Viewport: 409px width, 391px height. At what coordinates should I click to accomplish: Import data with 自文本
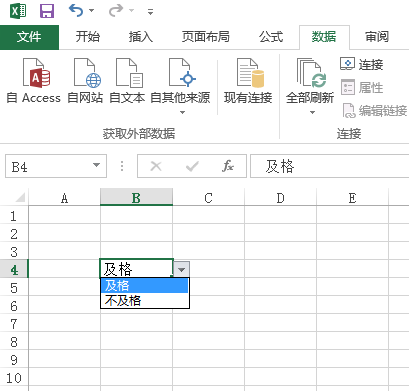127,80
